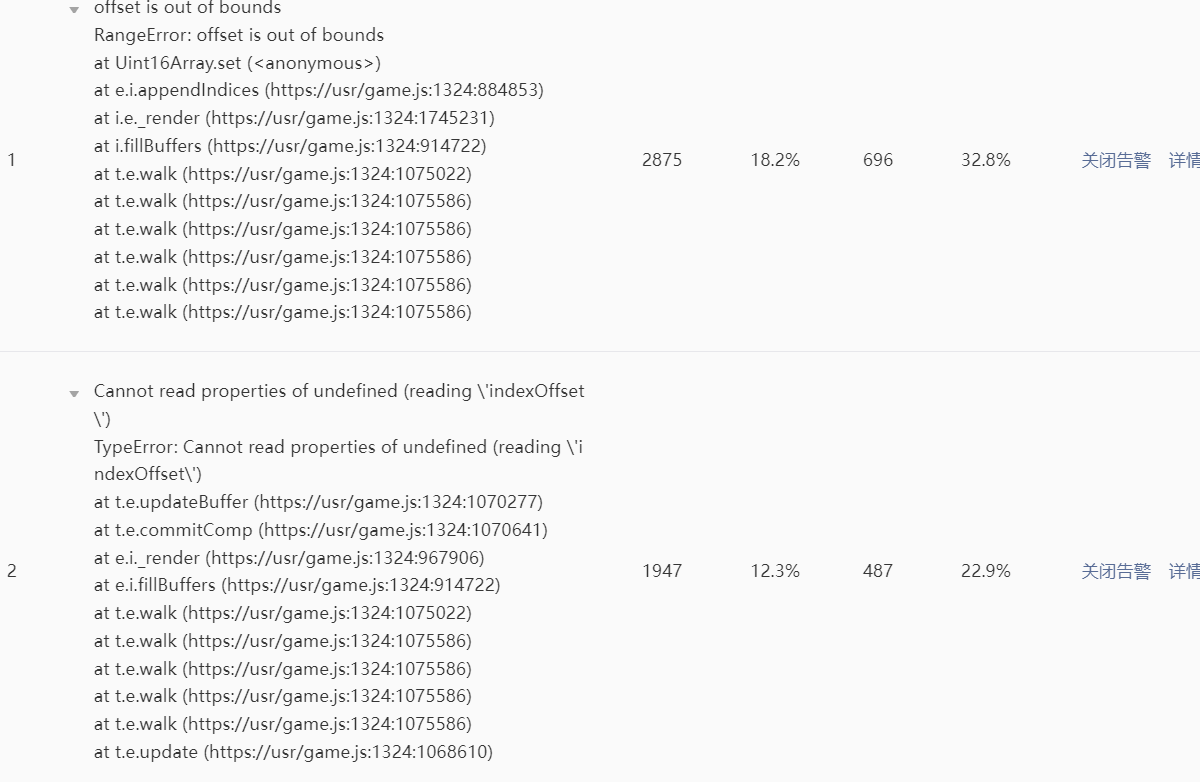Click the 18.2% percentage value
The width and height of the screenshot is (1200, 782).
tap(775, 160)
